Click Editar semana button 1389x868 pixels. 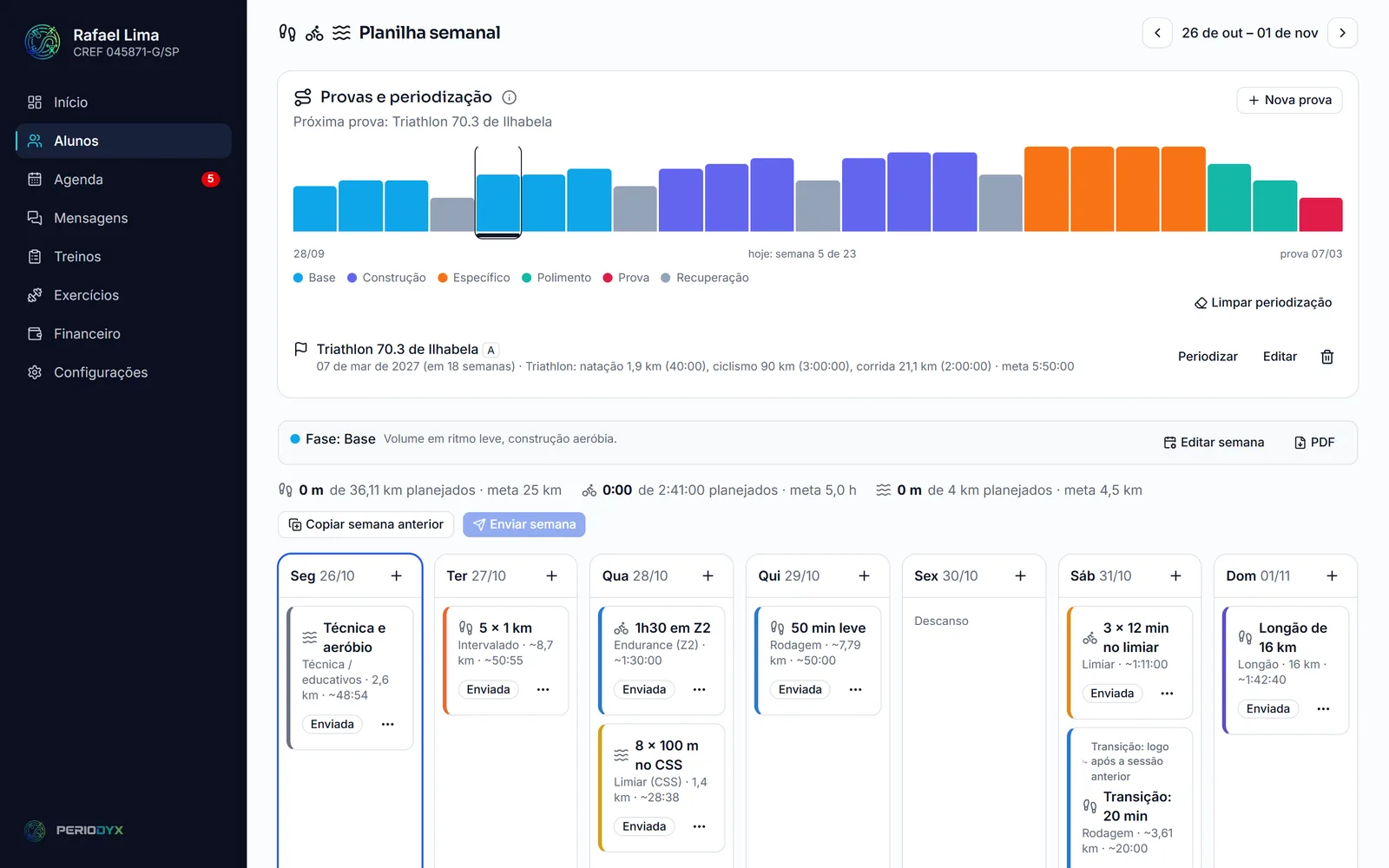coord(1214,443)
